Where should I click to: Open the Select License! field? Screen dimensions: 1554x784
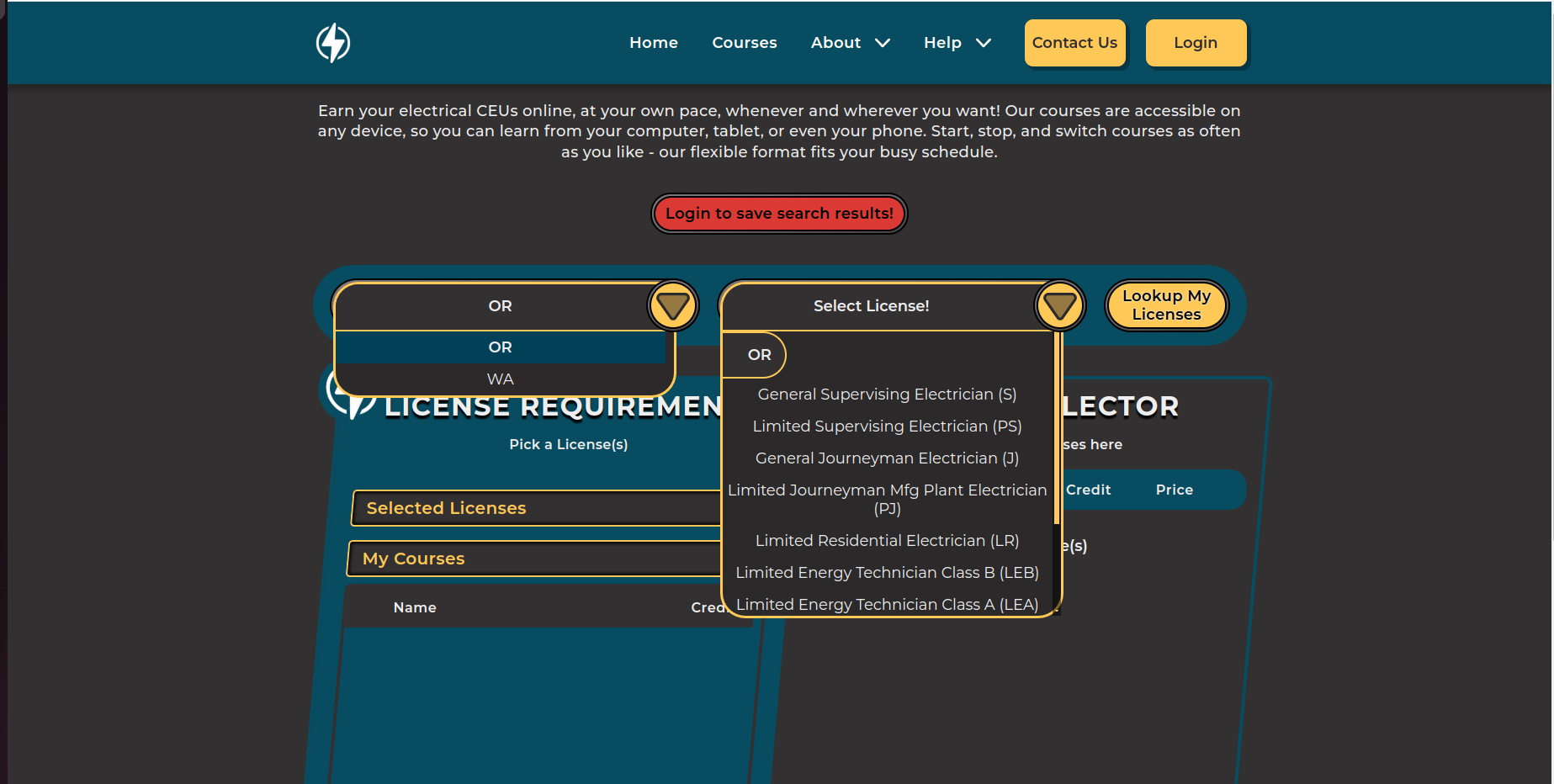pyautogui.click(x=871, y=306)
